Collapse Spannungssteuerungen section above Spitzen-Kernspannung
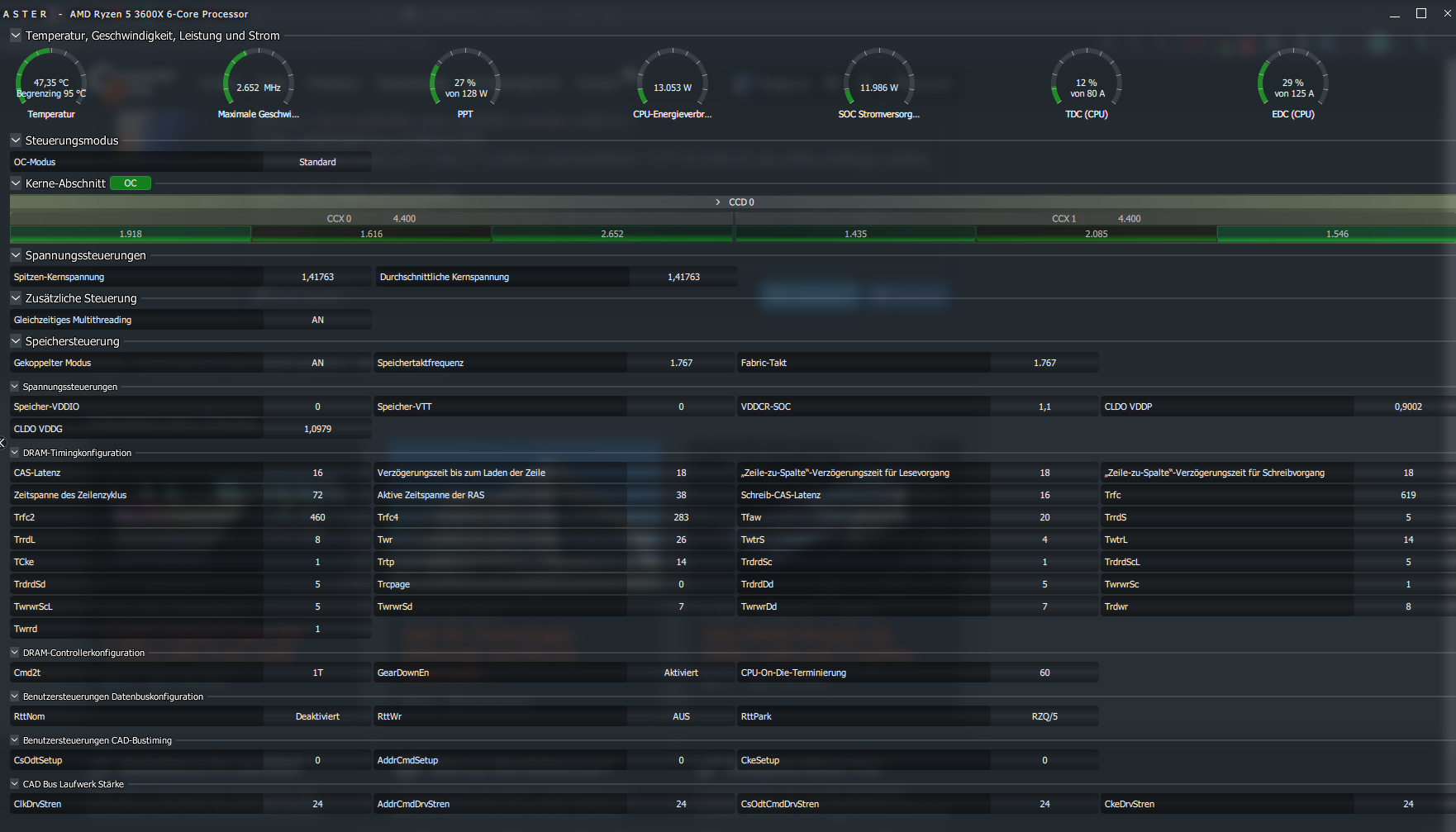 click(16, 255)
